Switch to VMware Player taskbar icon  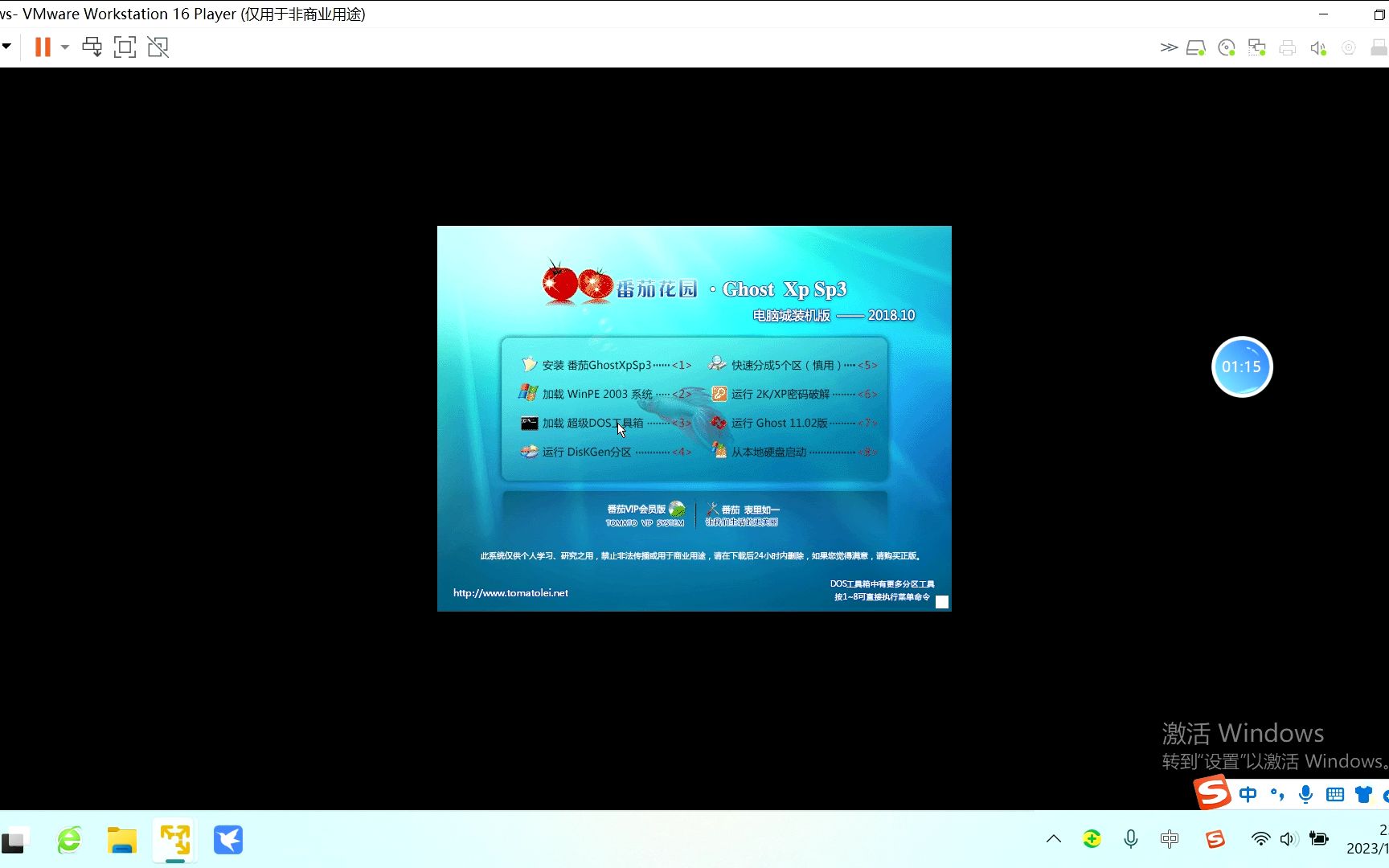point(175,841)
